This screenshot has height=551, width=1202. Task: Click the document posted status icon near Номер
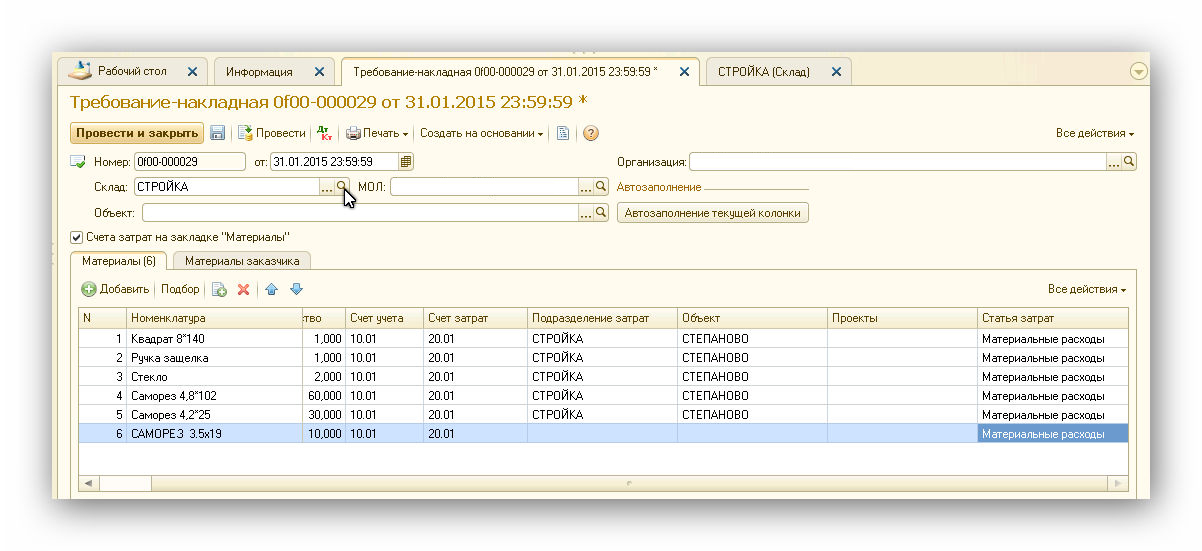tap(77, 161)
